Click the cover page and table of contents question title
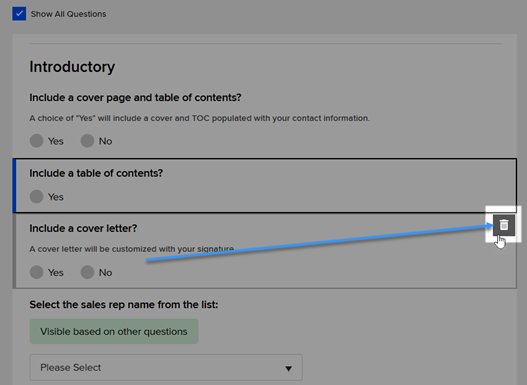Screen dimensions: 527x385 (135, 98)
